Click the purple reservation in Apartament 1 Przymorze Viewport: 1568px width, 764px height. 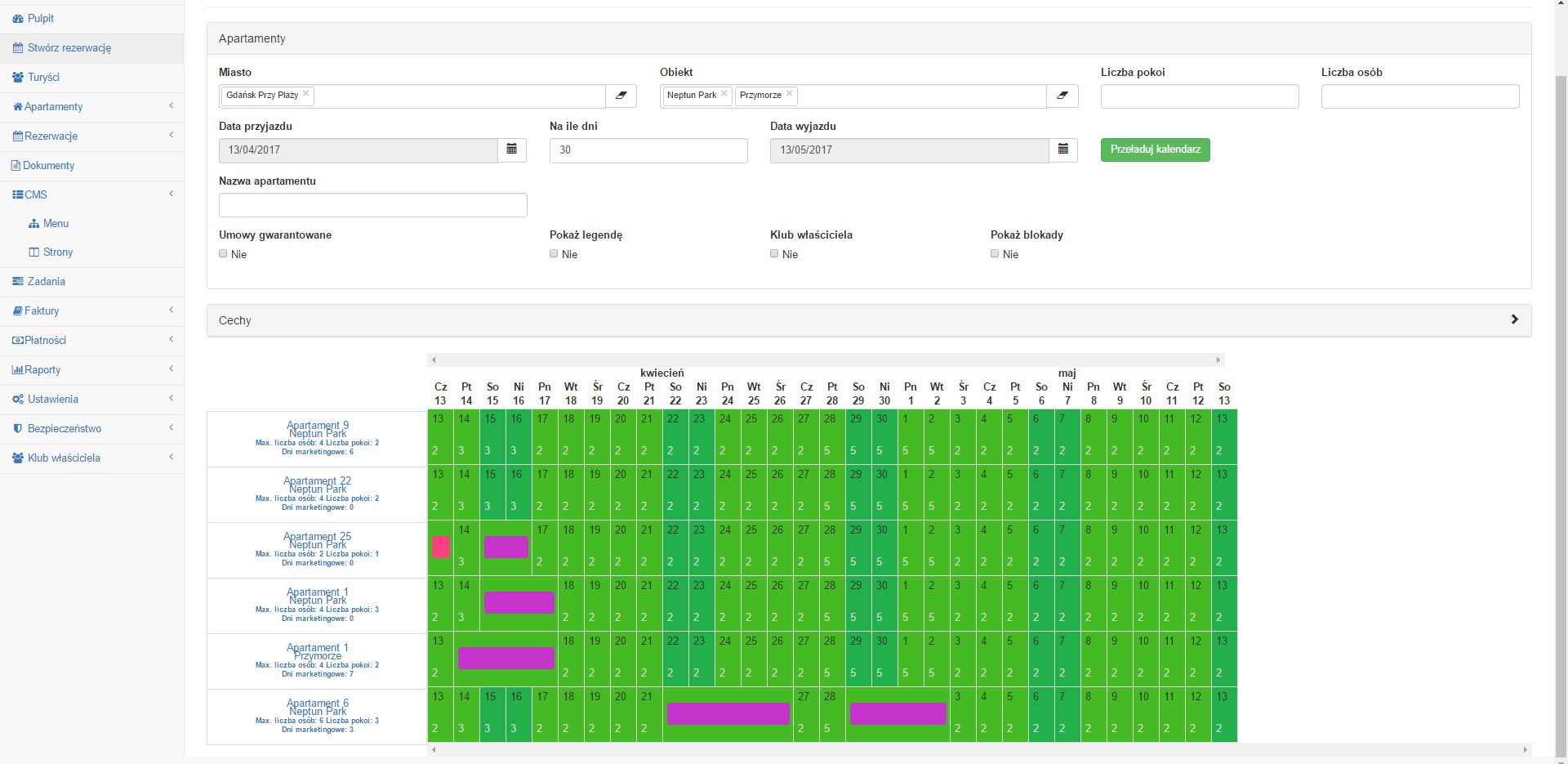506,658
